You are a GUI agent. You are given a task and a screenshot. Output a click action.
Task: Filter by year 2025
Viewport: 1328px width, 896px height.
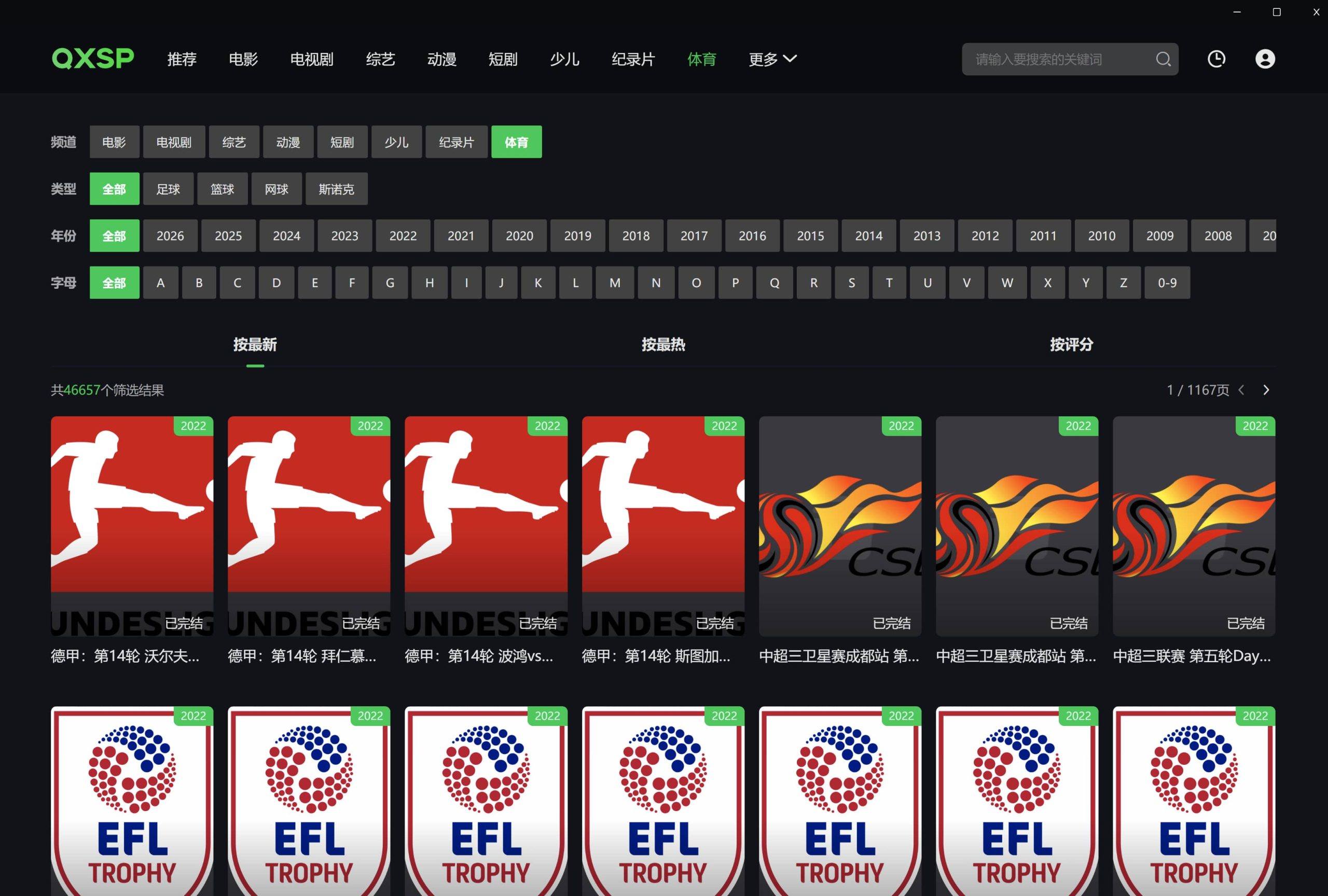tap(229, 235)
